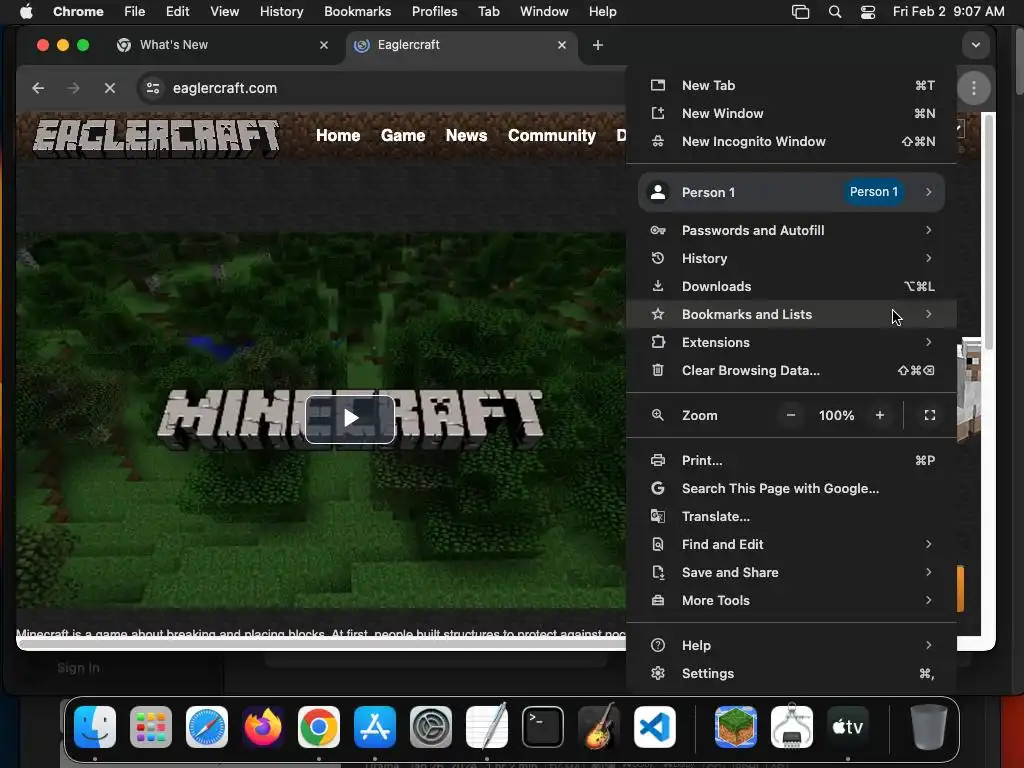Choose Search This Page with Google
Image resolution: width=1024 pixels, height=768 pixels.
coord(791,488)
